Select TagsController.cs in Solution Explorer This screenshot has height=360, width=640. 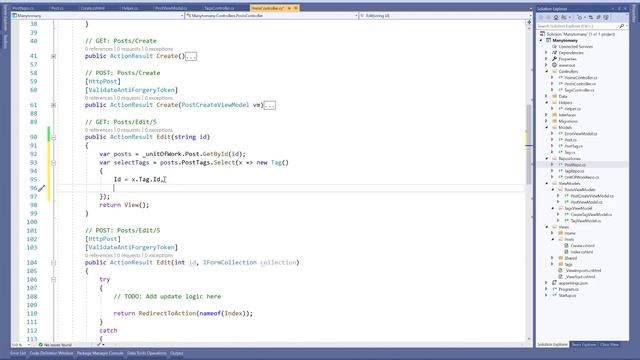click(x=580, y=90)
